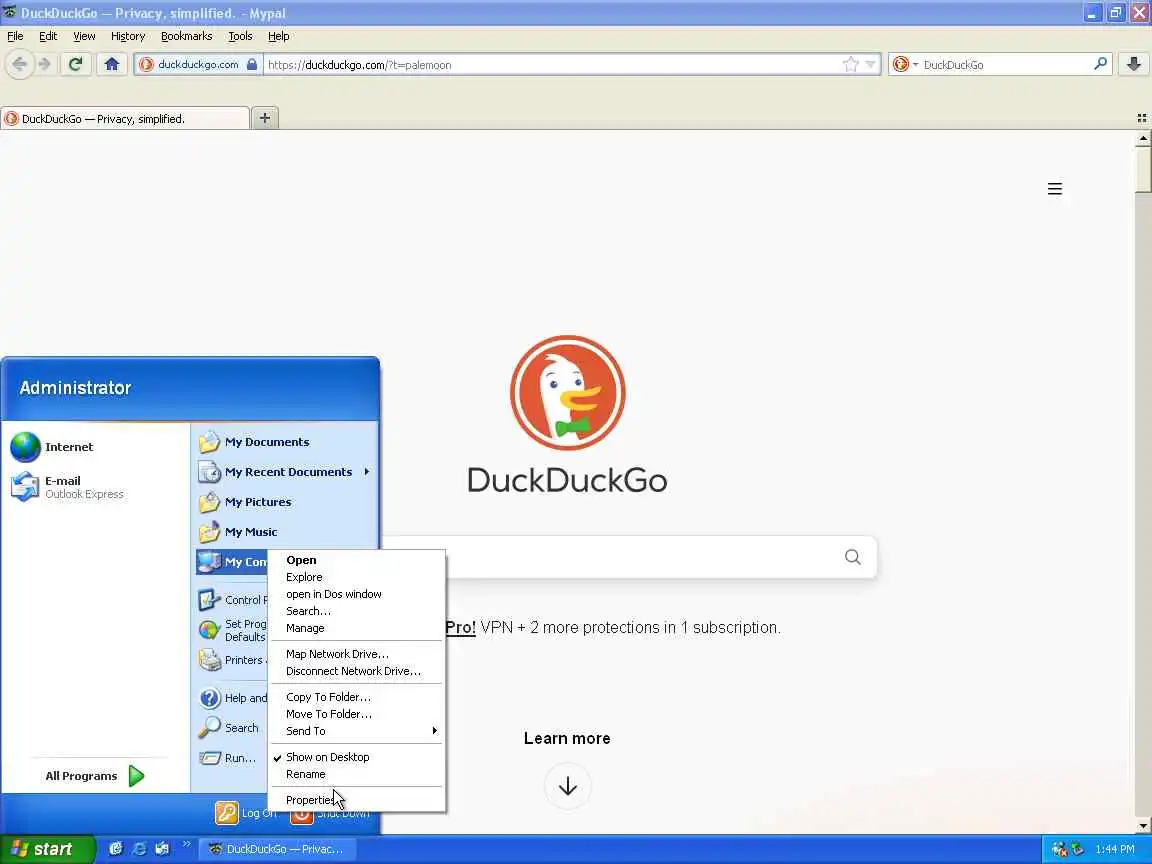The image size is (1152, 864).
Task: Open address bar history dropdown arrow
Action: (871, 65)
